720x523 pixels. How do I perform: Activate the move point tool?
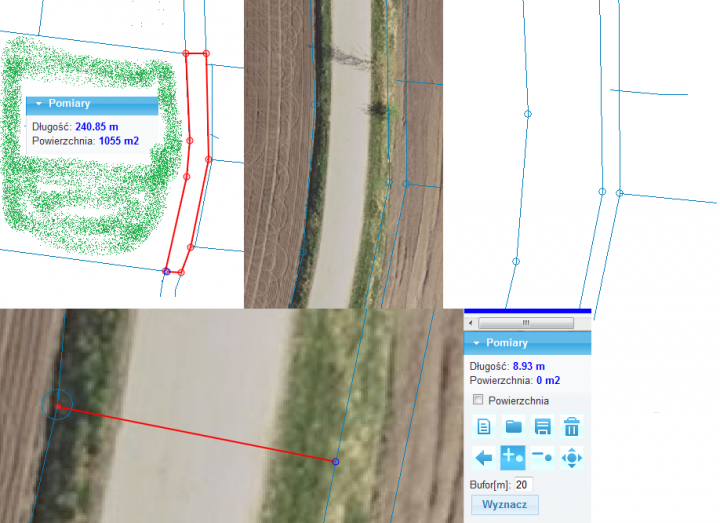(x=571, y=458)
